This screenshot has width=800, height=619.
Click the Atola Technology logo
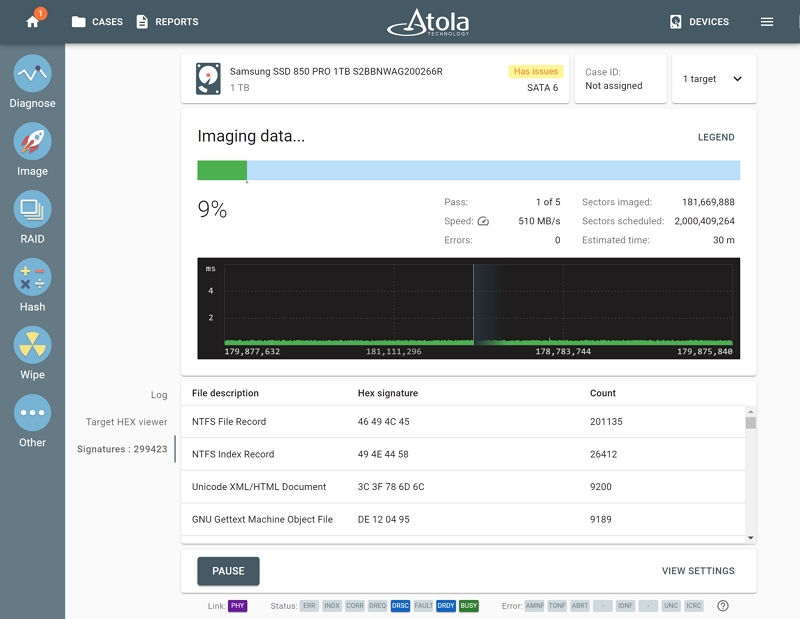point(428,22)
